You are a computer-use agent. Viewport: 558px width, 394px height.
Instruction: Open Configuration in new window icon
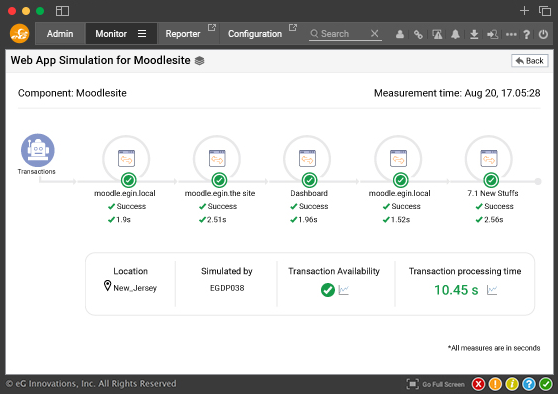pyautogui.click(x=292, y=27)
